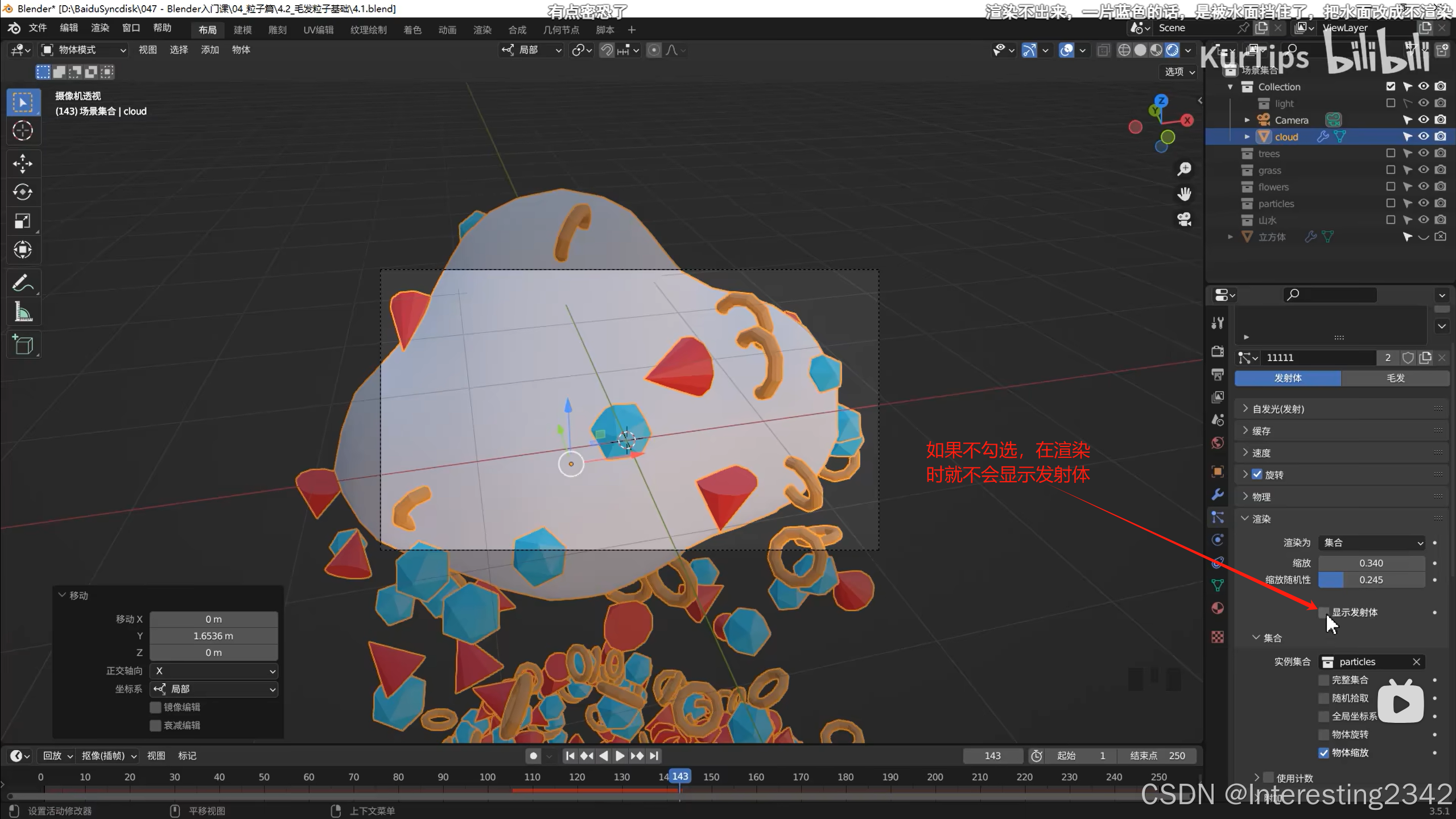1456x819 pixels.
Task: Switch particle type to Hair (毛发)
Action: [1395, 378]
